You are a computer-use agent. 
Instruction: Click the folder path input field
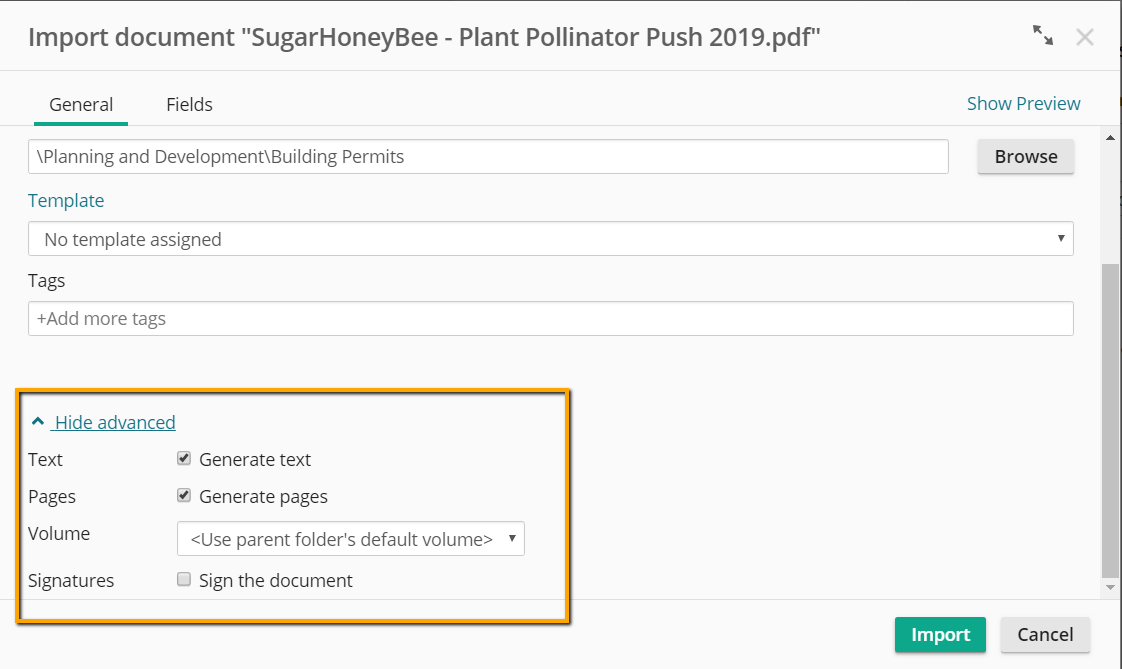point(488,157)
